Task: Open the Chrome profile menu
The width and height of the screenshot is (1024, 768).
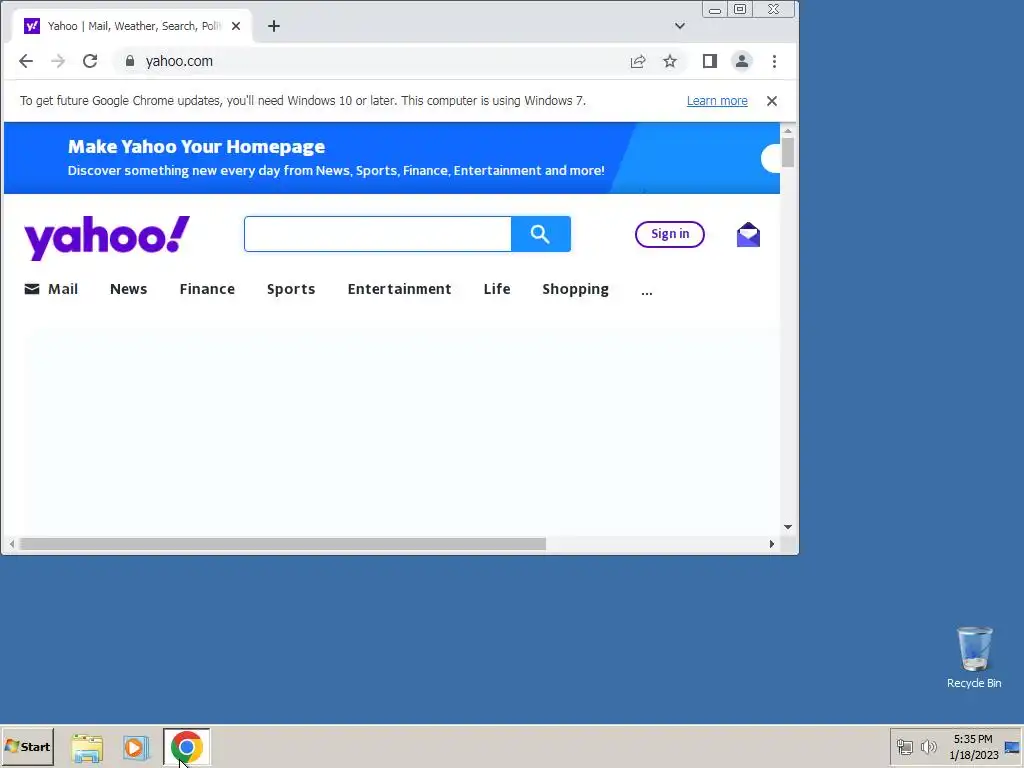Action: [x=742, y=61]
